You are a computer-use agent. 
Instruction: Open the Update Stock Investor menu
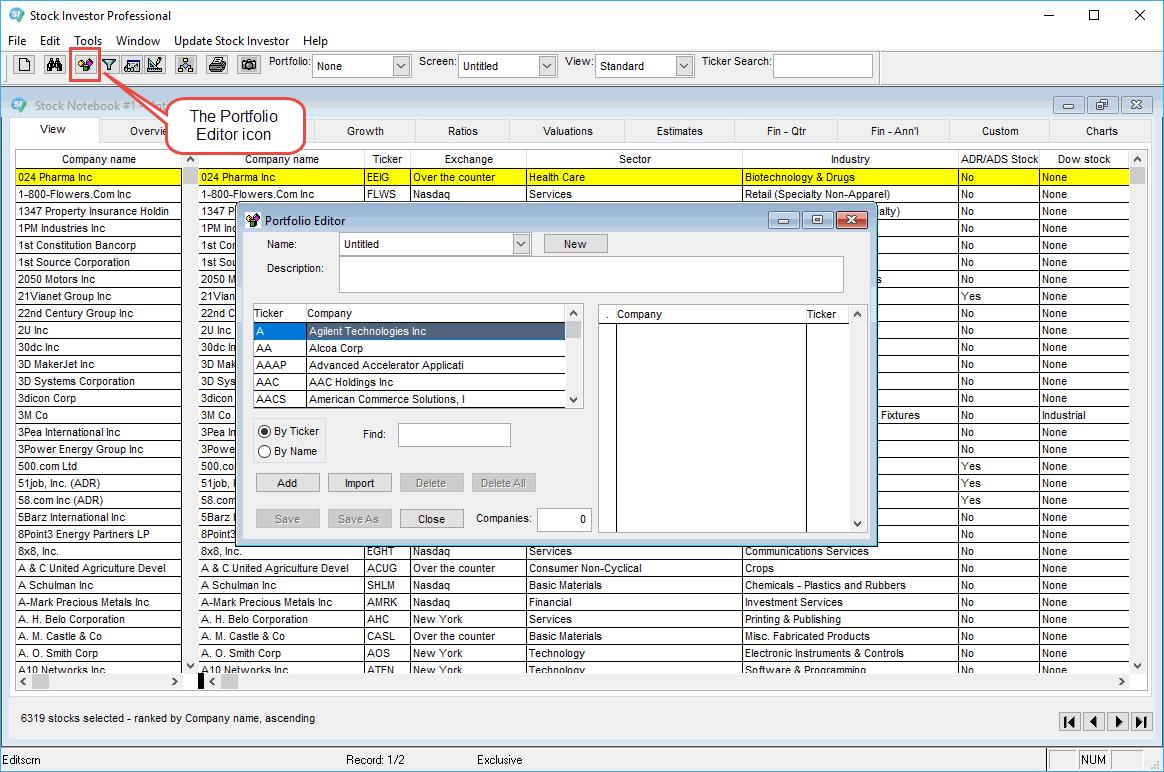[x=232, y=41]
